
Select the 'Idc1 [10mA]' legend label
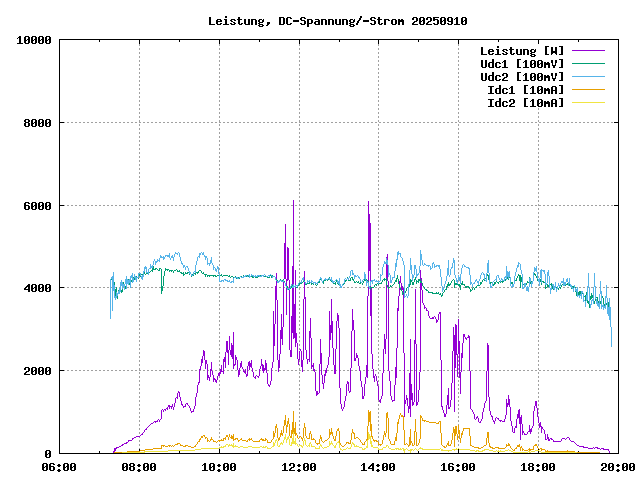[x=525, y=90]
